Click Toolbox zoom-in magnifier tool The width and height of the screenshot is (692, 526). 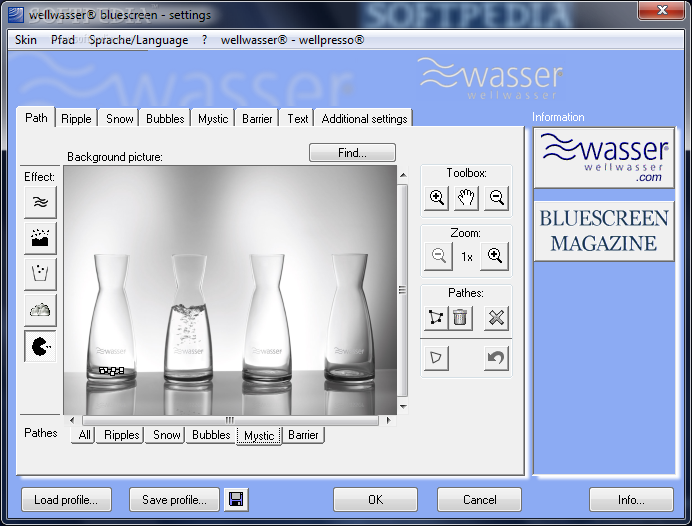[436, 198]
